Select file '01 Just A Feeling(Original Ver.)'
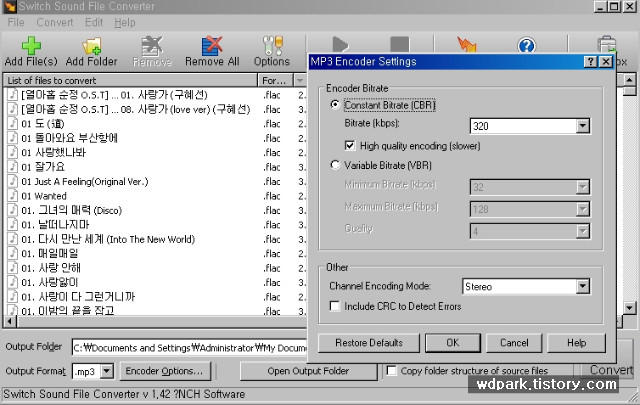 [x=84, y=181]
